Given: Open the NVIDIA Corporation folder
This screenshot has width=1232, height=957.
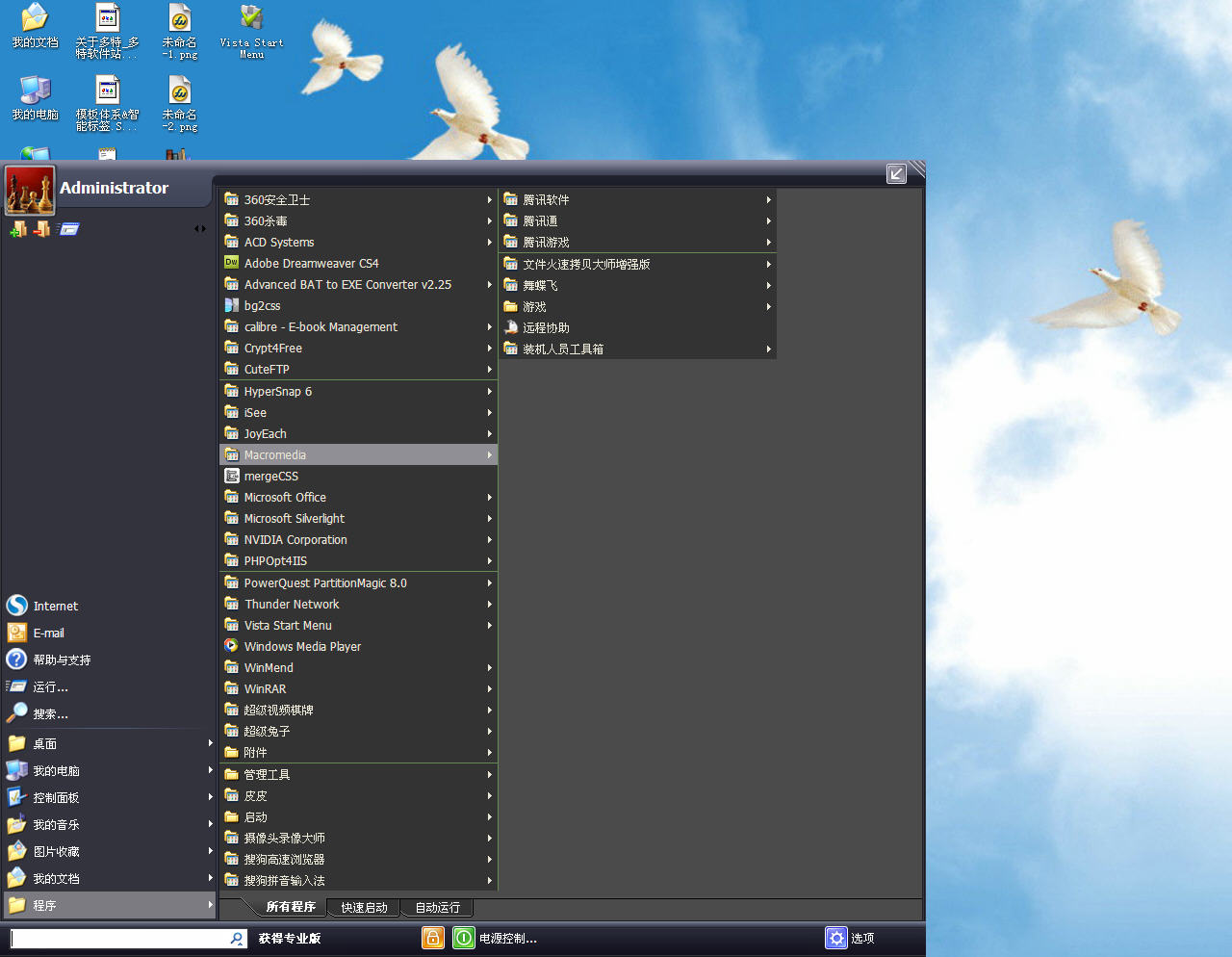Looking at the screenshot, I should point(358,539).
